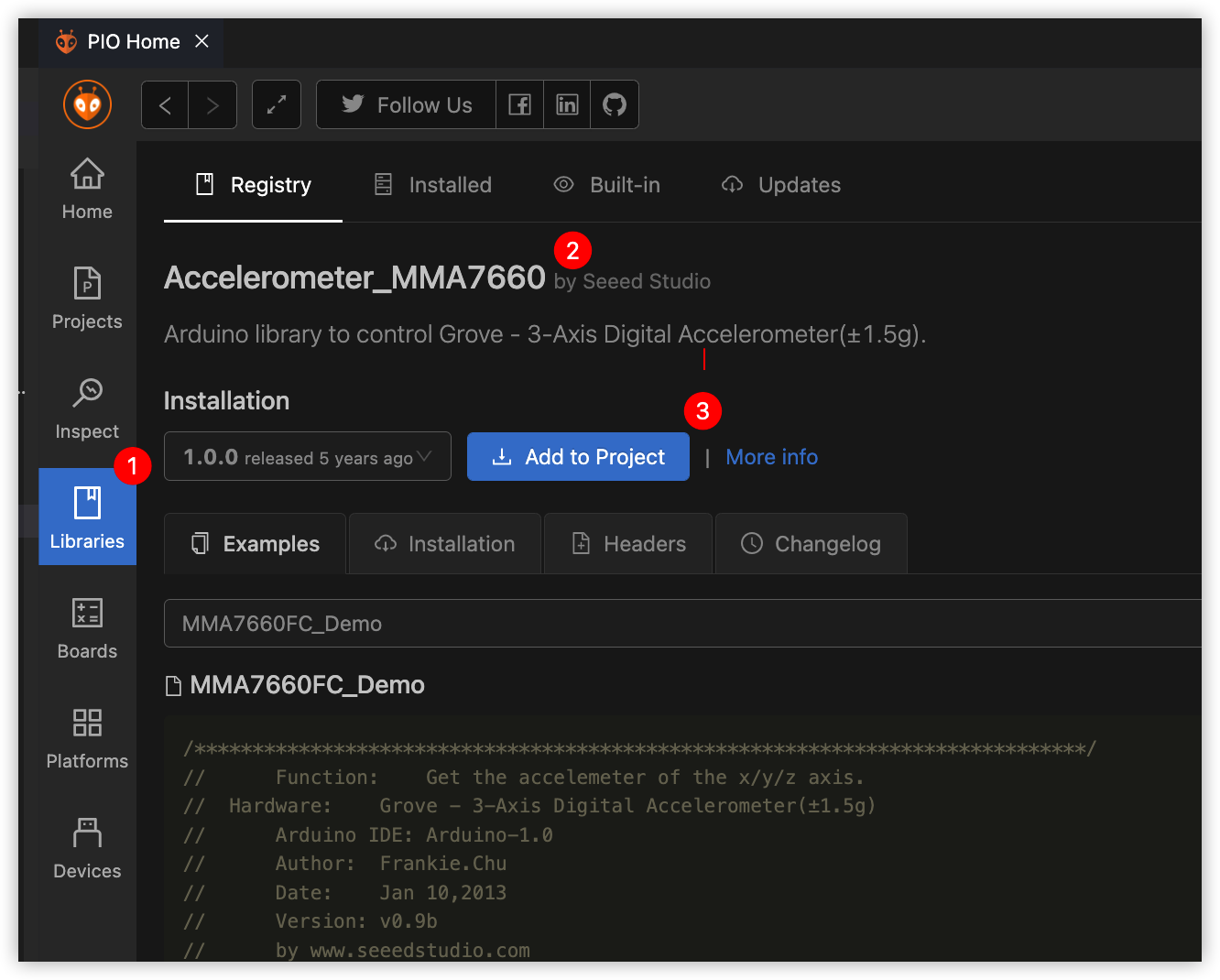The image size is (1220, 980).
Task: Close the PIO Home tab
Action: point(202,41)
